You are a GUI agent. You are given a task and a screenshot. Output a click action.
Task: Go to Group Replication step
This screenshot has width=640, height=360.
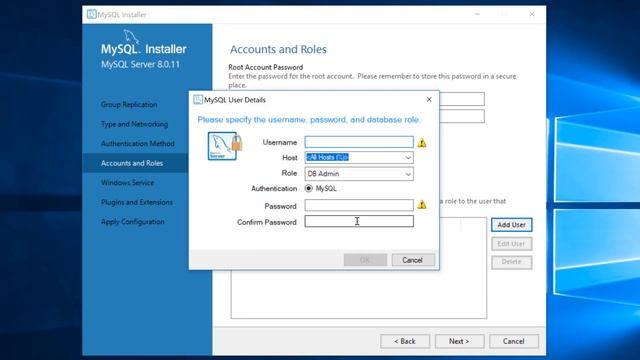tap(129, 104)
